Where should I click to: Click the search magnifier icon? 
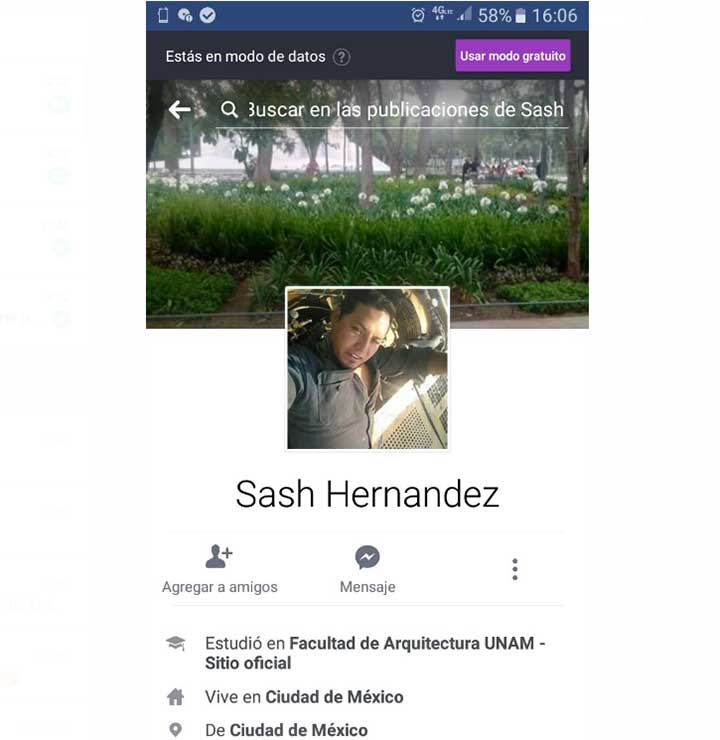[x=229, y=109]
